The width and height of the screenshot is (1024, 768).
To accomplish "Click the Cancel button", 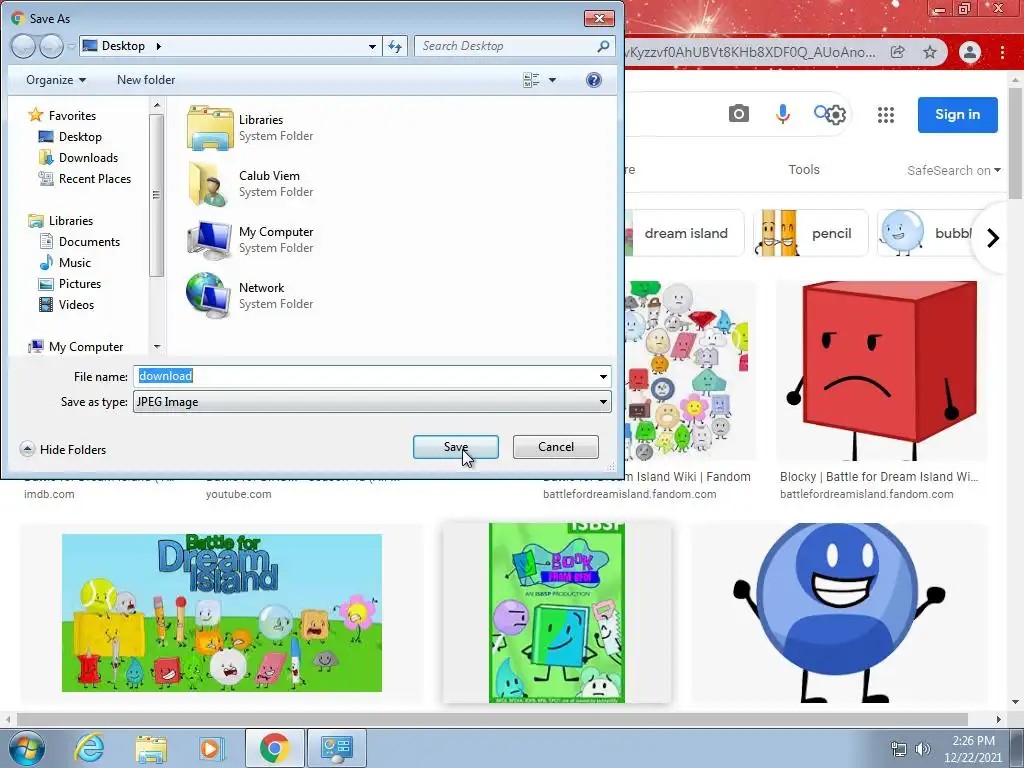I will coord(556,447).
